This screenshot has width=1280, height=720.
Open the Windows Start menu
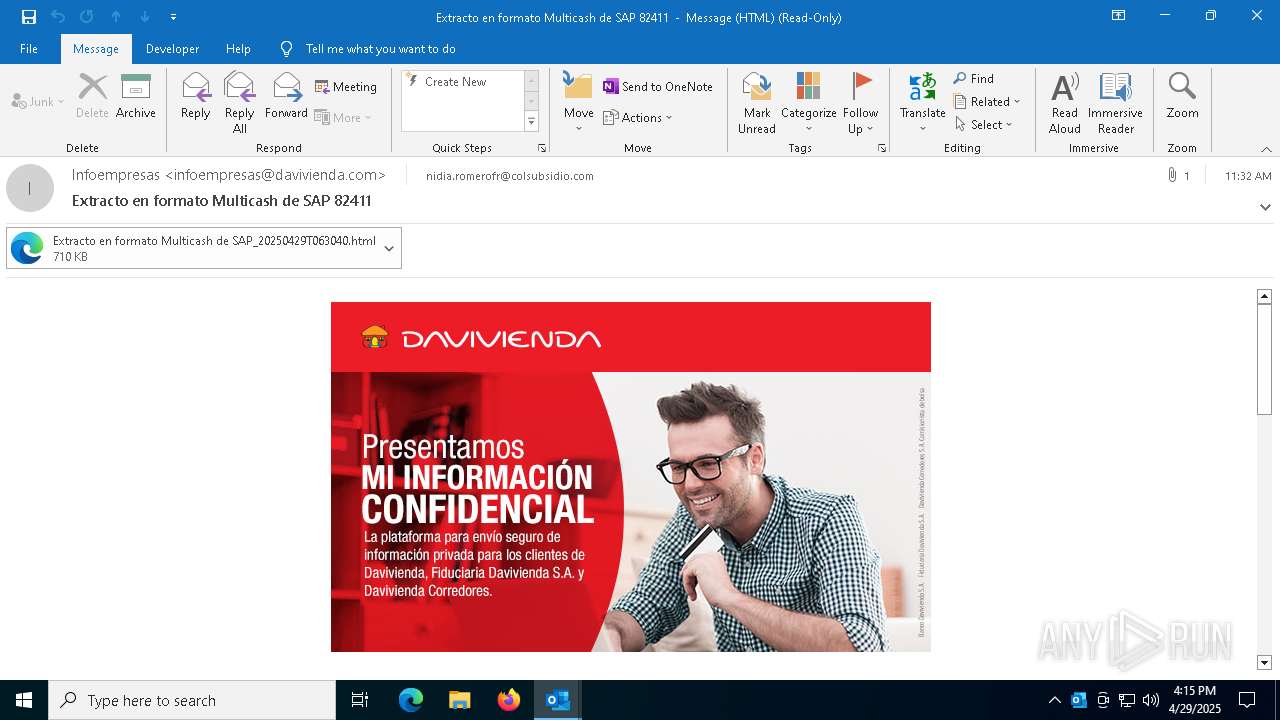[x=24, y=700]
